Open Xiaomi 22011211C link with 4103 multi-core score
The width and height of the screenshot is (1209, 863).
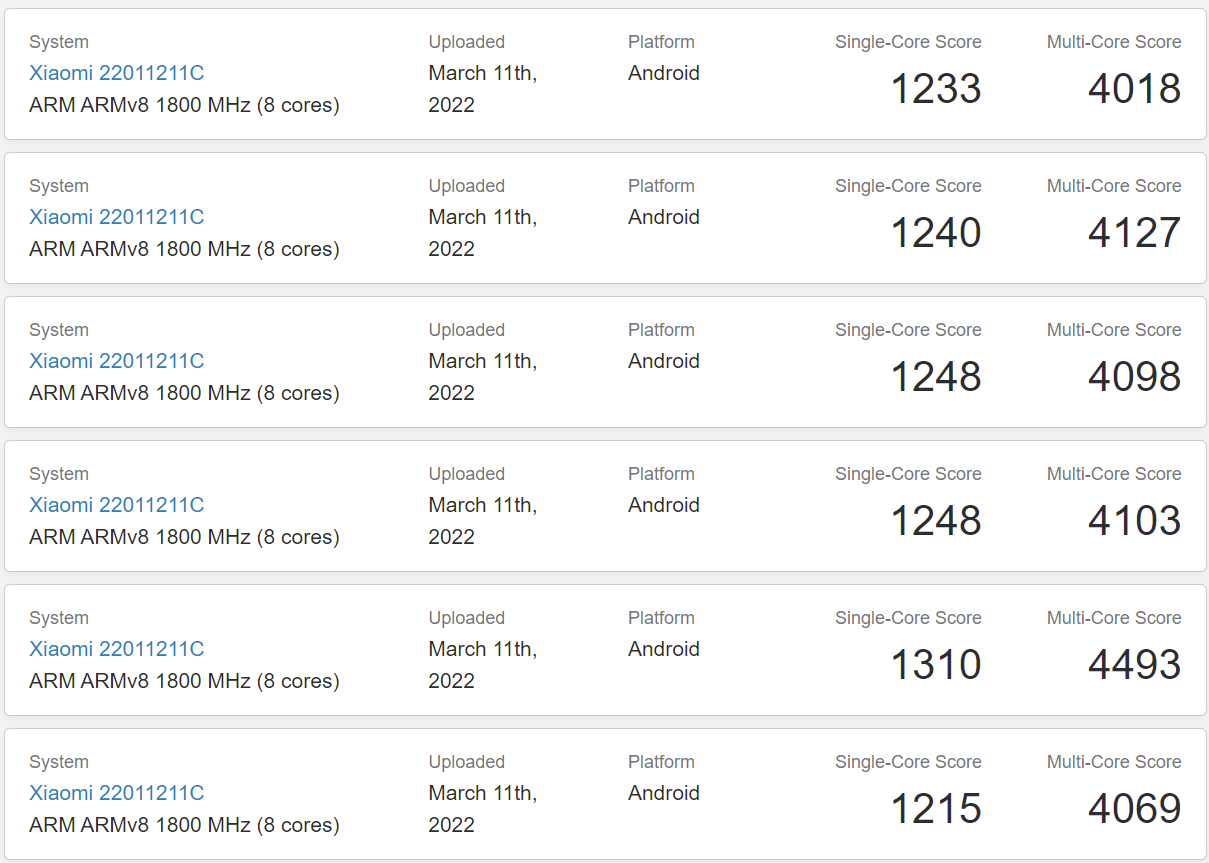point(116,505)
